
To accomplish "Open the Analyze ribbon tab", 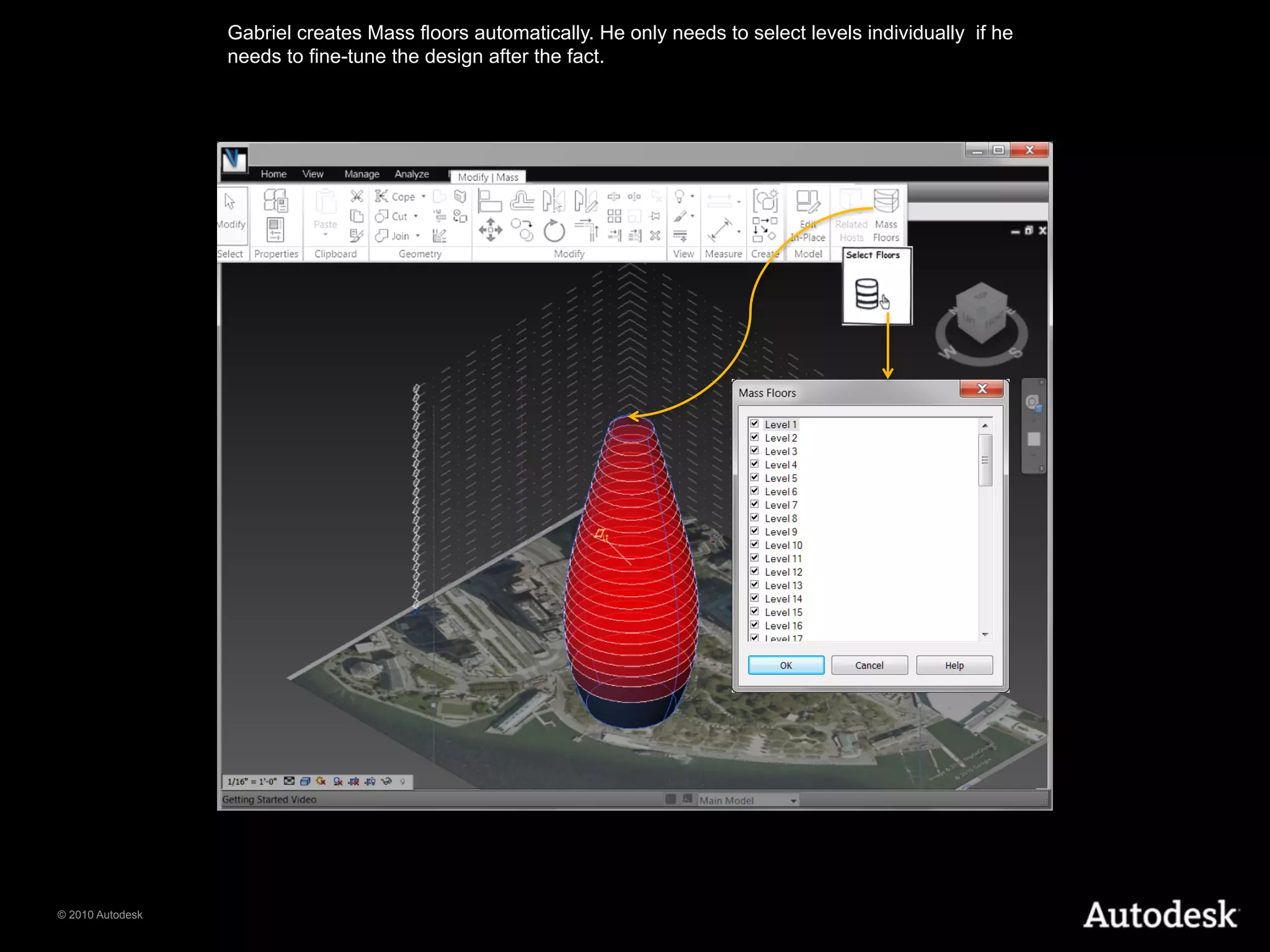I will (412, 174).
